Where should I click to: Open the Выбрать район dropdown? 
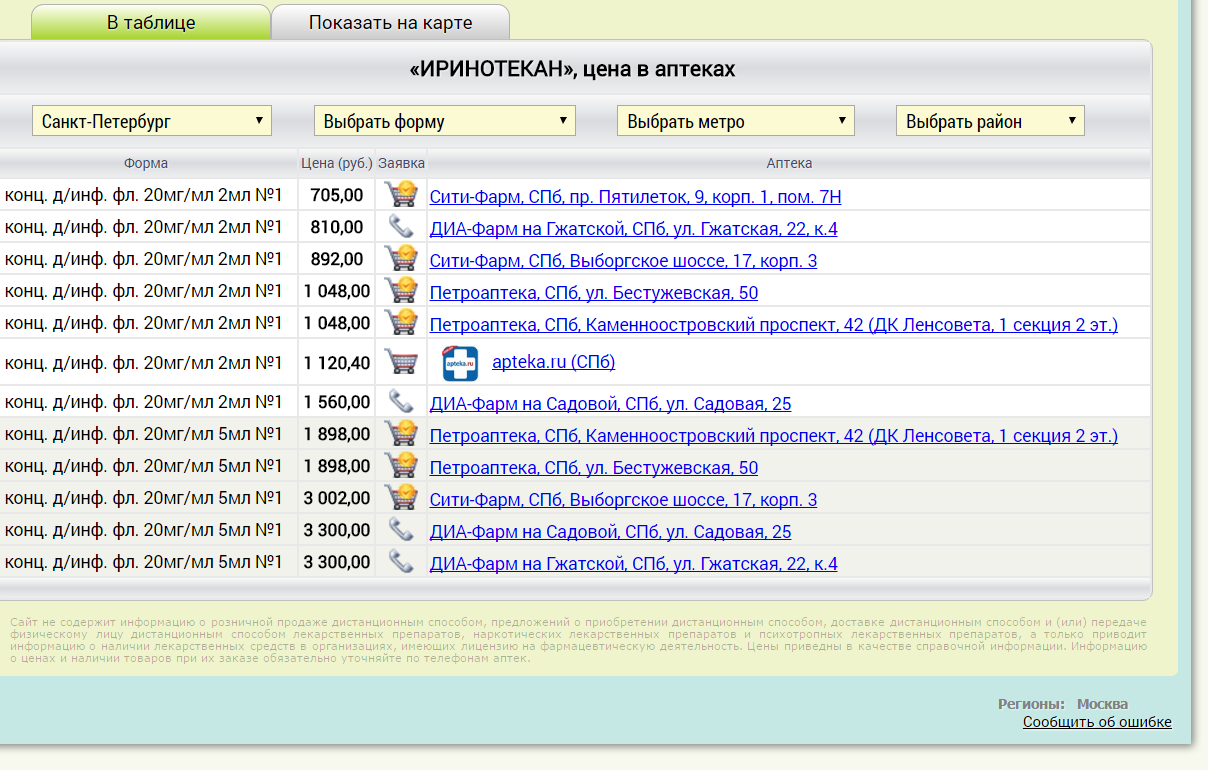990,122
